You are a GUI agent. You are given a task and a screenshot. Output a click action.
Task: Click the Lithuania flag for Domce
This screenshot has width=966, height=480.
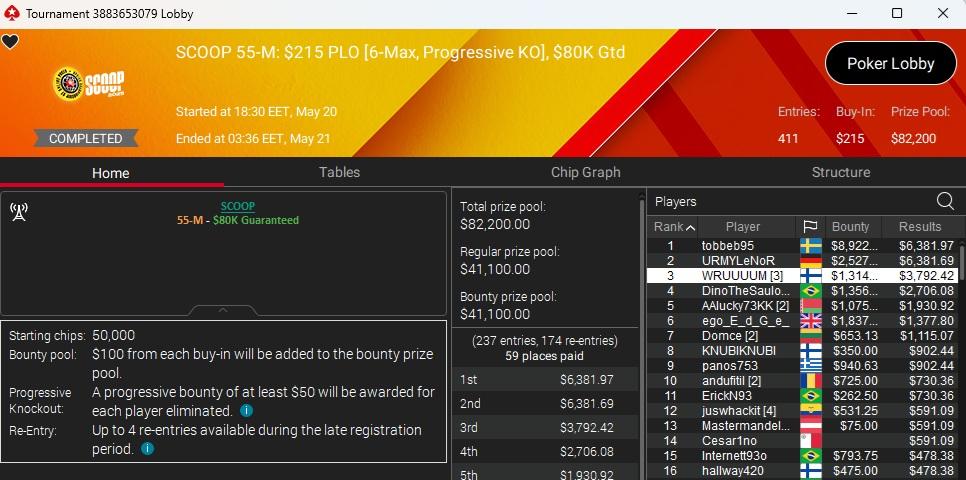811,336
